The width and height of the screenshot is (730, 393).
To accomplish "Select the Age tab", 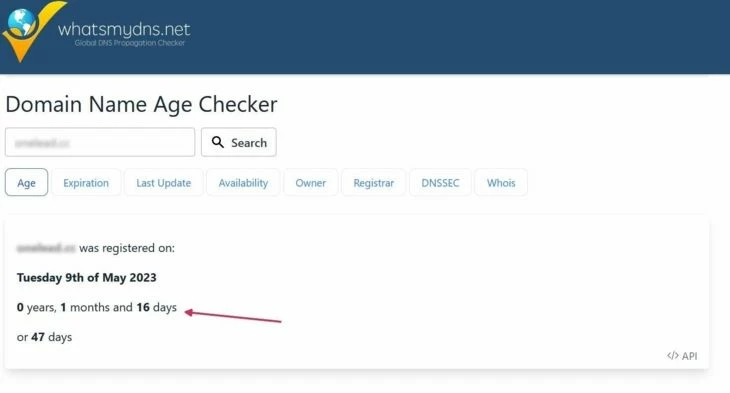I will (x=27, y=183).
